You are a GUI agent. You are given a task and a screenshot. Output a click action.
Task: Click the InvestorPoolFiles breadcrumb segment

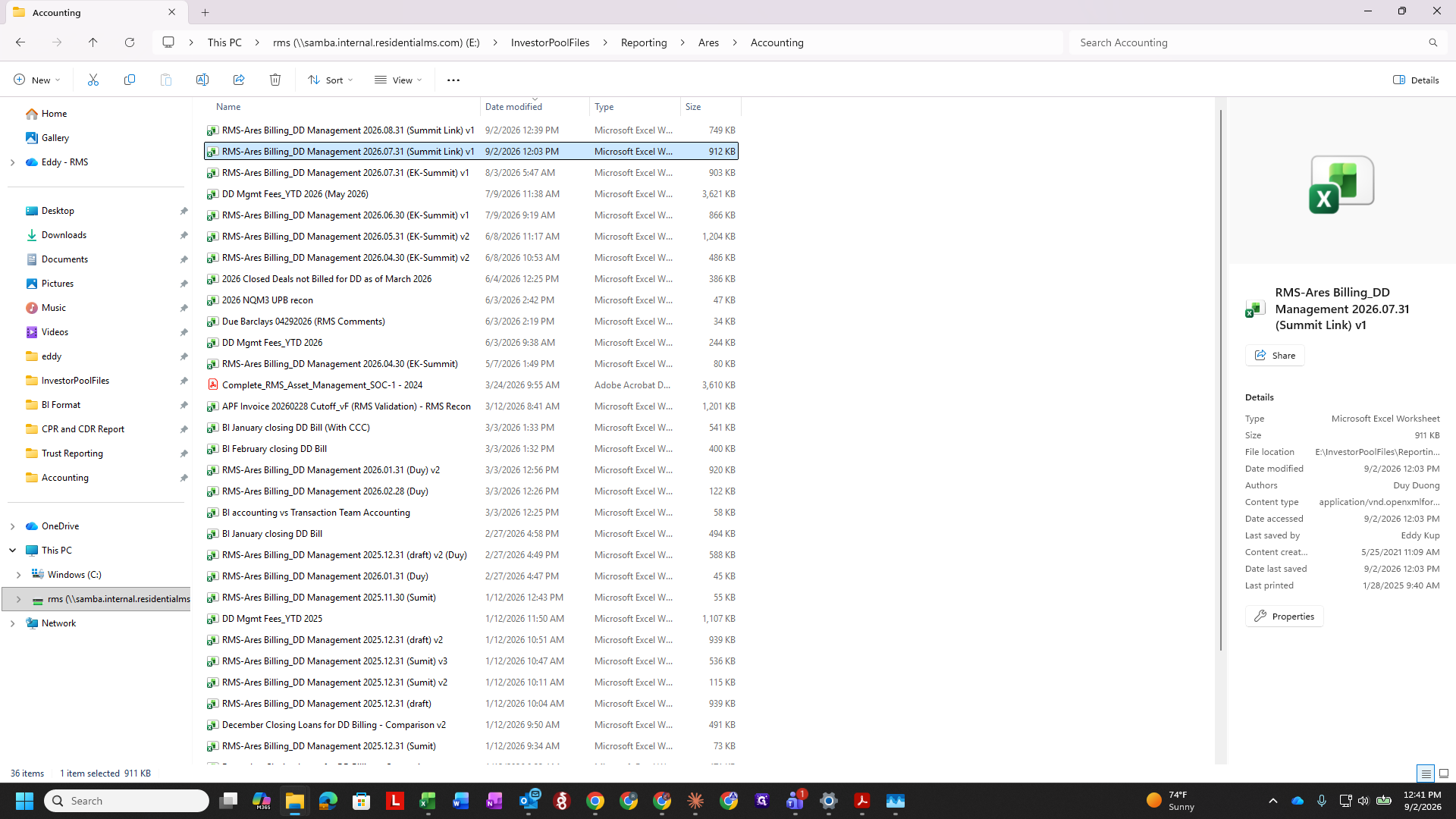coord(550,42)
